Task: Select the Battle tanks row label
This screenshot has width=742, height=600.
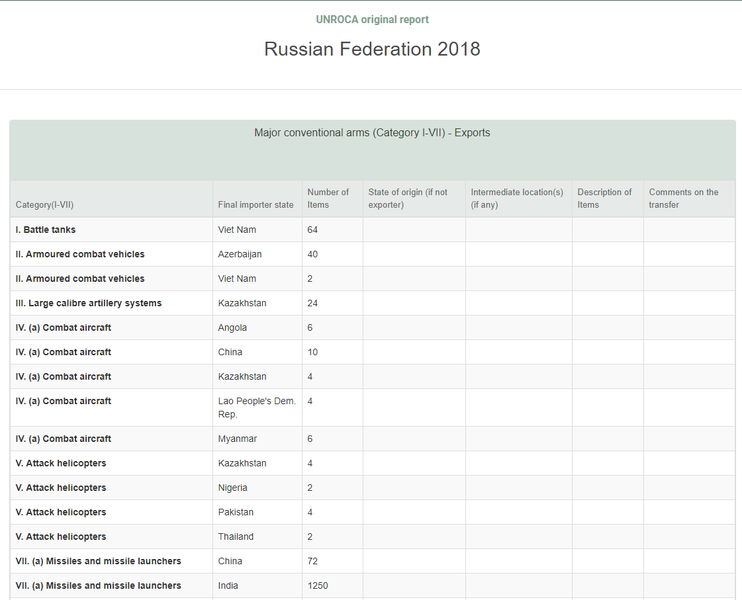Action: tap(45, 229)
